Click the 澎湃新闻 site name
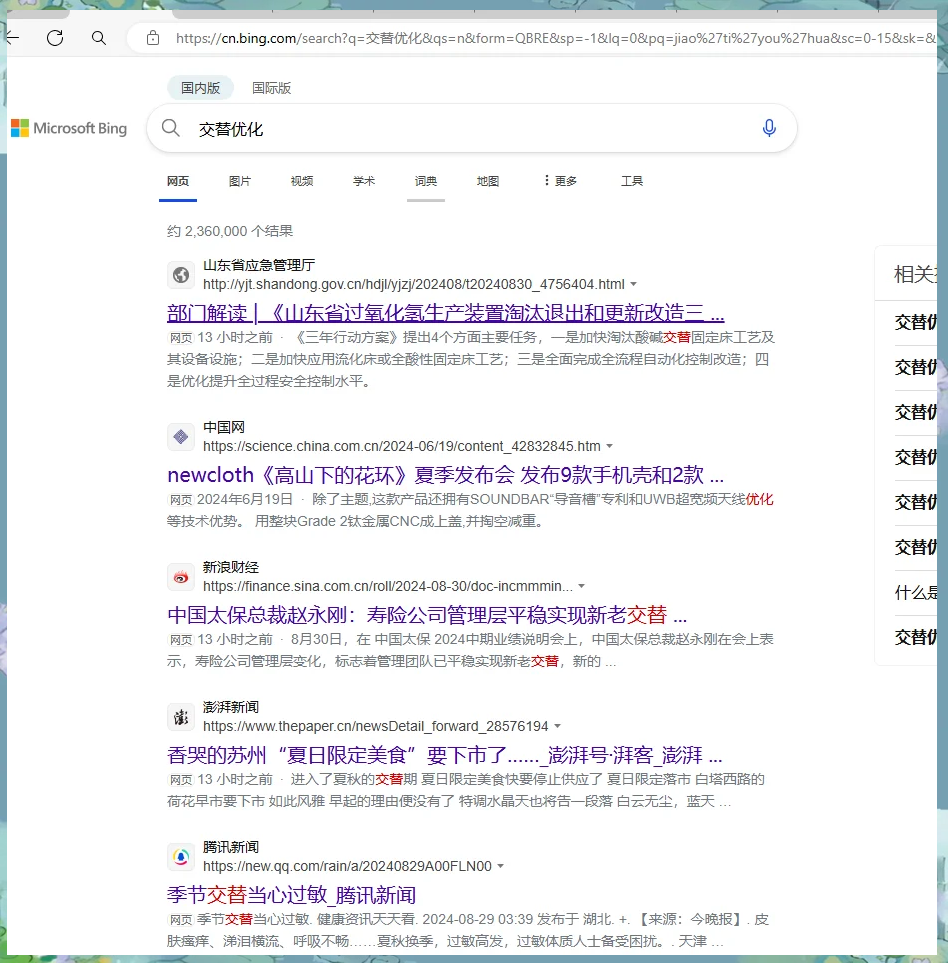This screenshot has height=963, width=948. (x=231, y=708)
